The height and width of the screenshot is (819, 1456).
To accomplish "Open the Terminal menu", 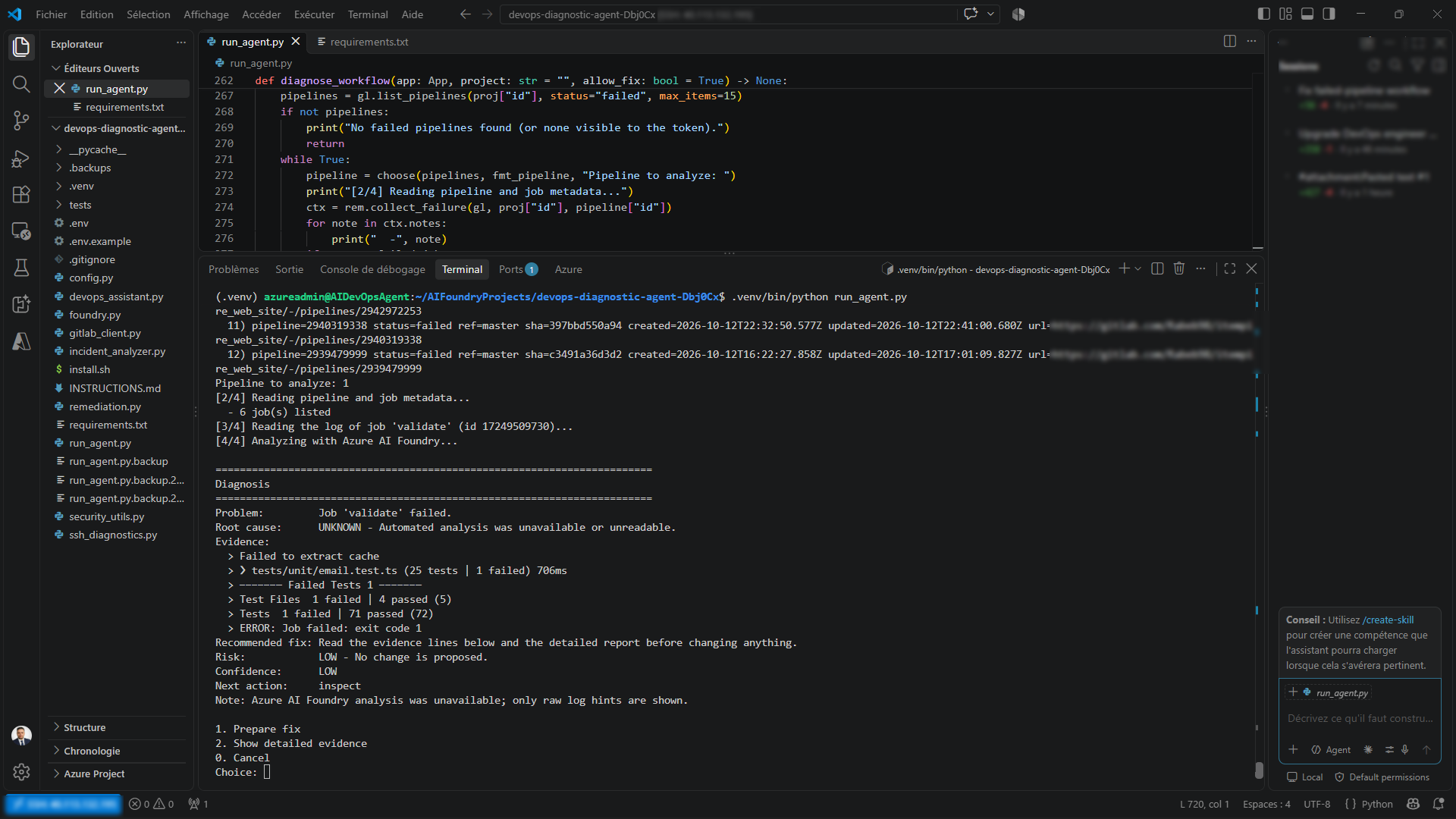I will pos(368,14).
